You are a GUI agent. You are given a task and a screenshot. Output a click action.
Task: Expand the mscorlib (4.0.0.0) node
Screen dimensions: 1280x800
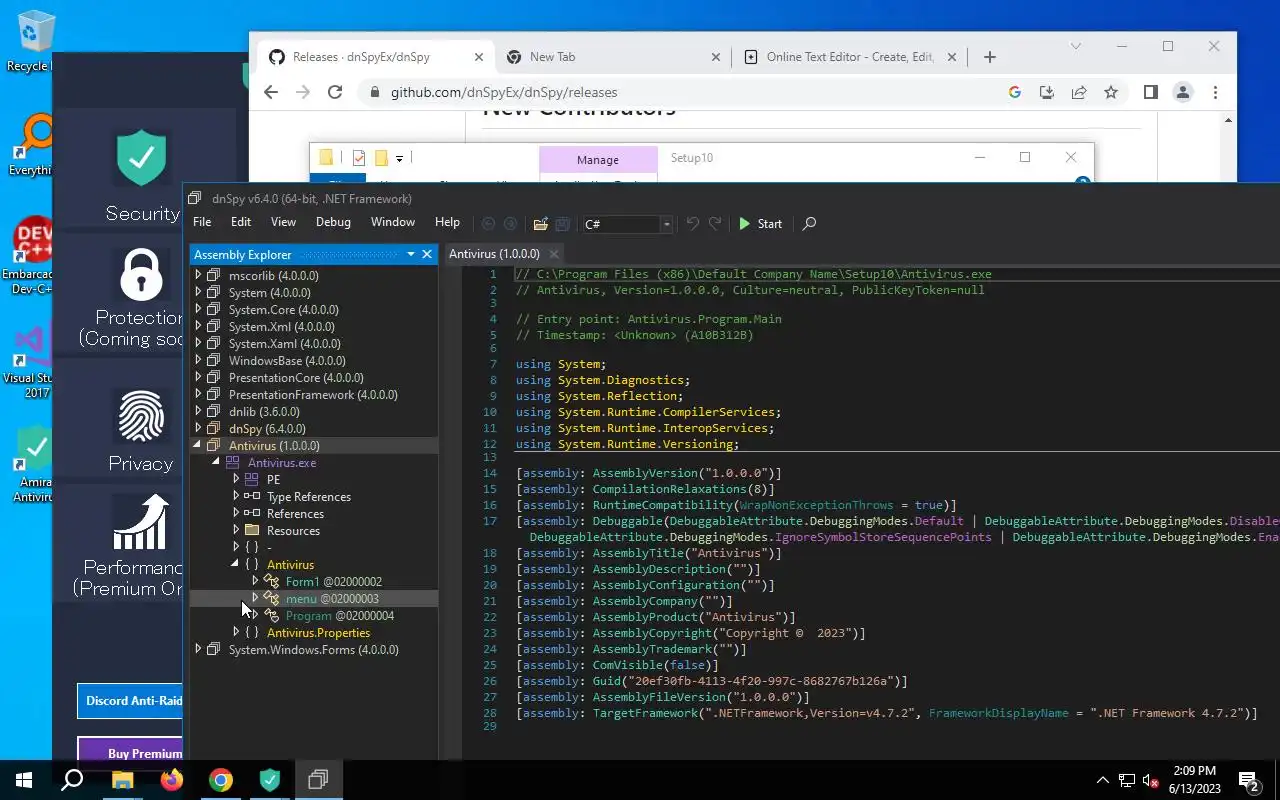(x=198, y=275)
